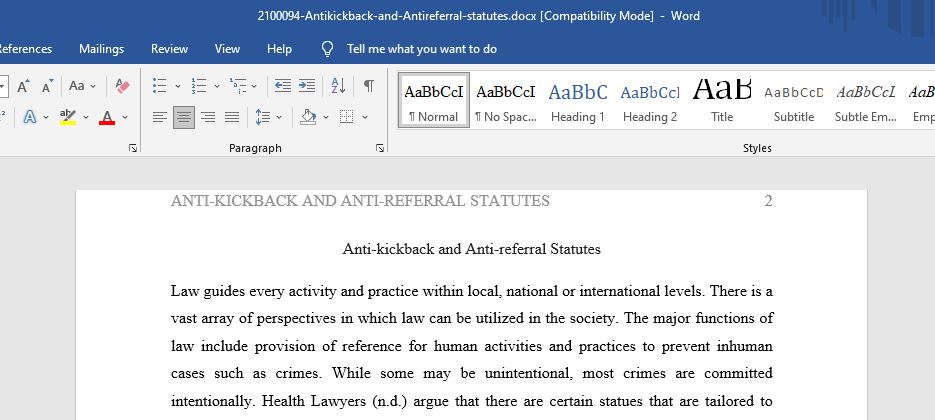
Task: Open Change Case dropdown arrow
Action: (x=93, y=87)
